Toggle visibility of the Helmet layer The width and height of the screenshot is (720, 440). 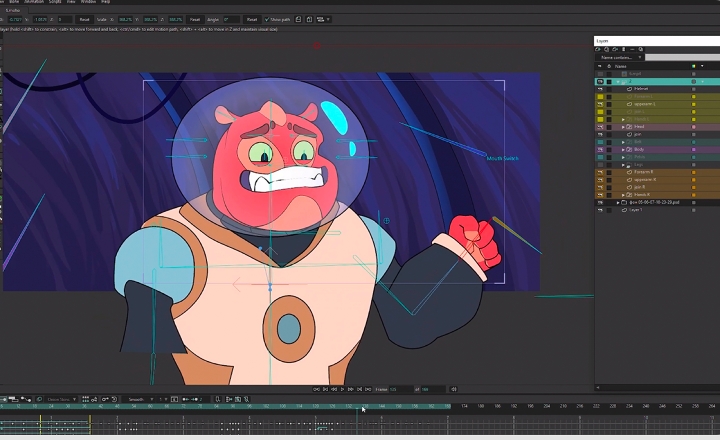click(x=600, y=89)
